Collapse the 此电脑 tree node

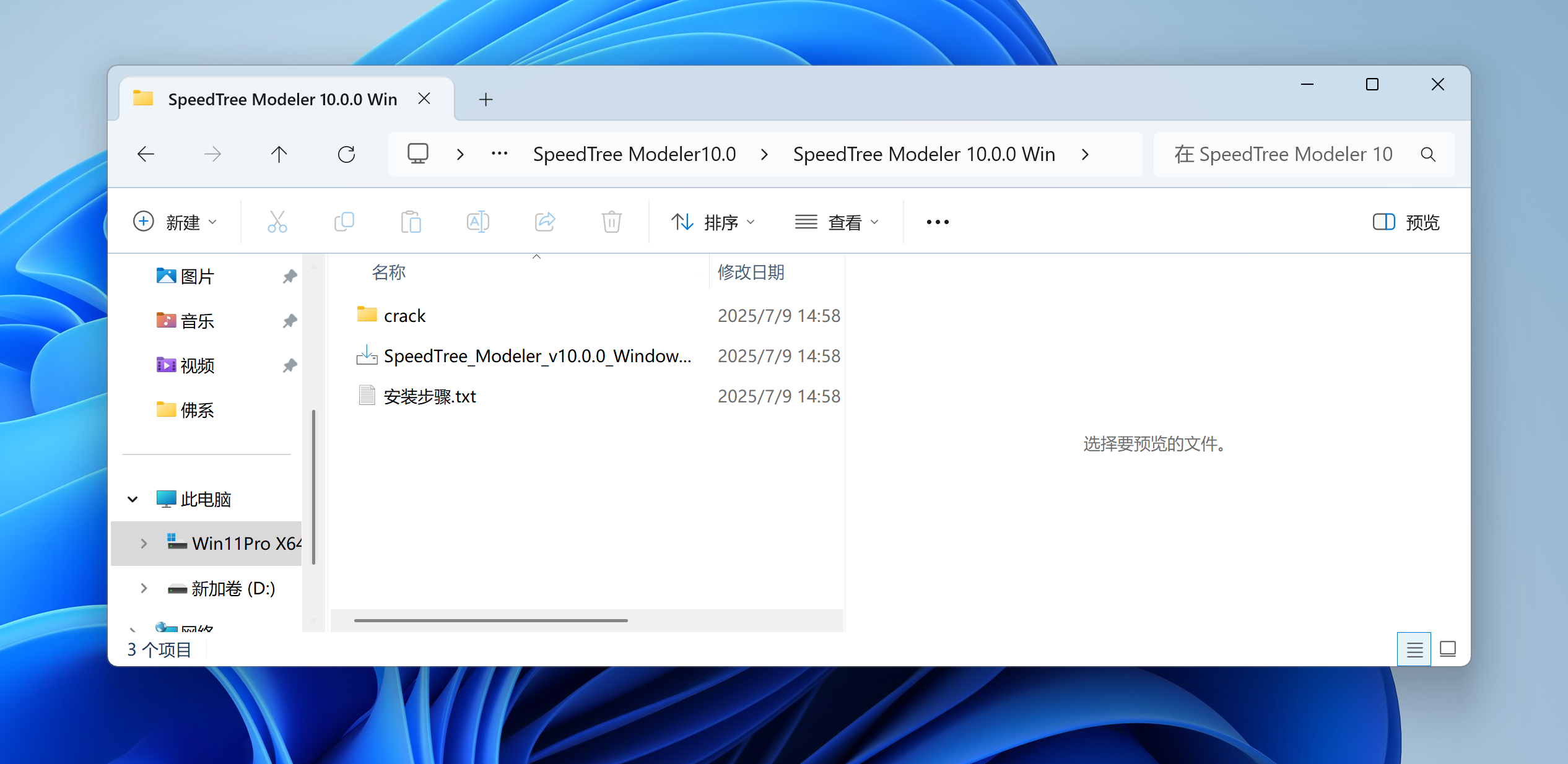click(133, 499)
